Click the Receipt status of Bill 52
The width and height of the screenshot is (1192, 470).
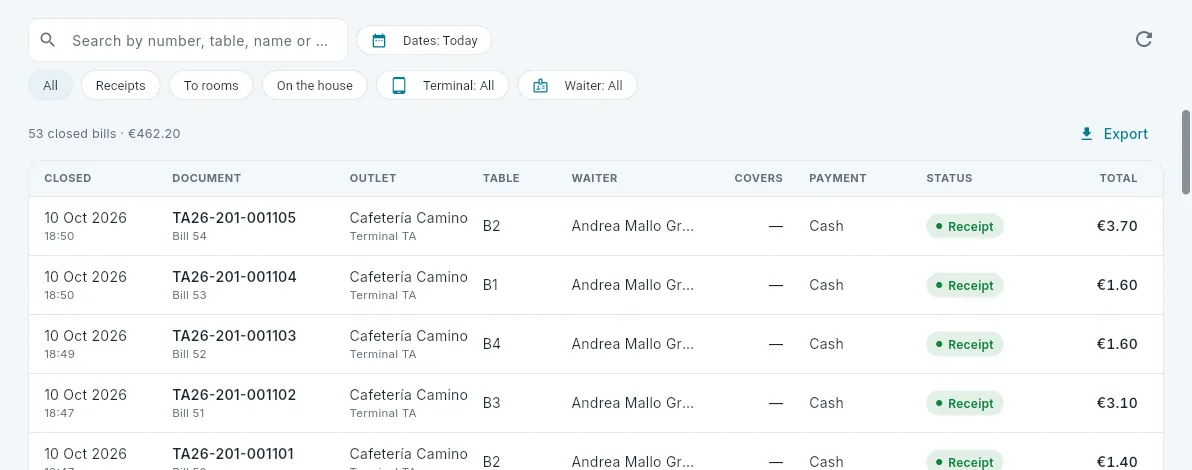tap(965, 344)
